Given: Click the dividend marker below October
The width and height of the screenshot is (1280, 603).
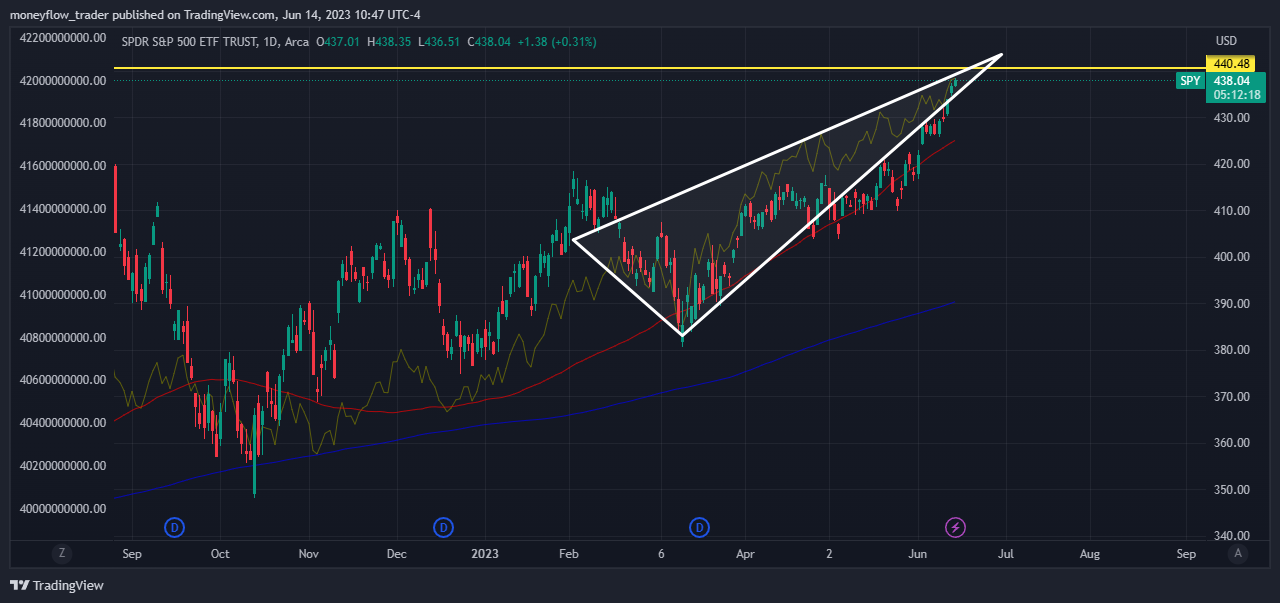Looking at the screenshot, I should click(x=175, y=526).
